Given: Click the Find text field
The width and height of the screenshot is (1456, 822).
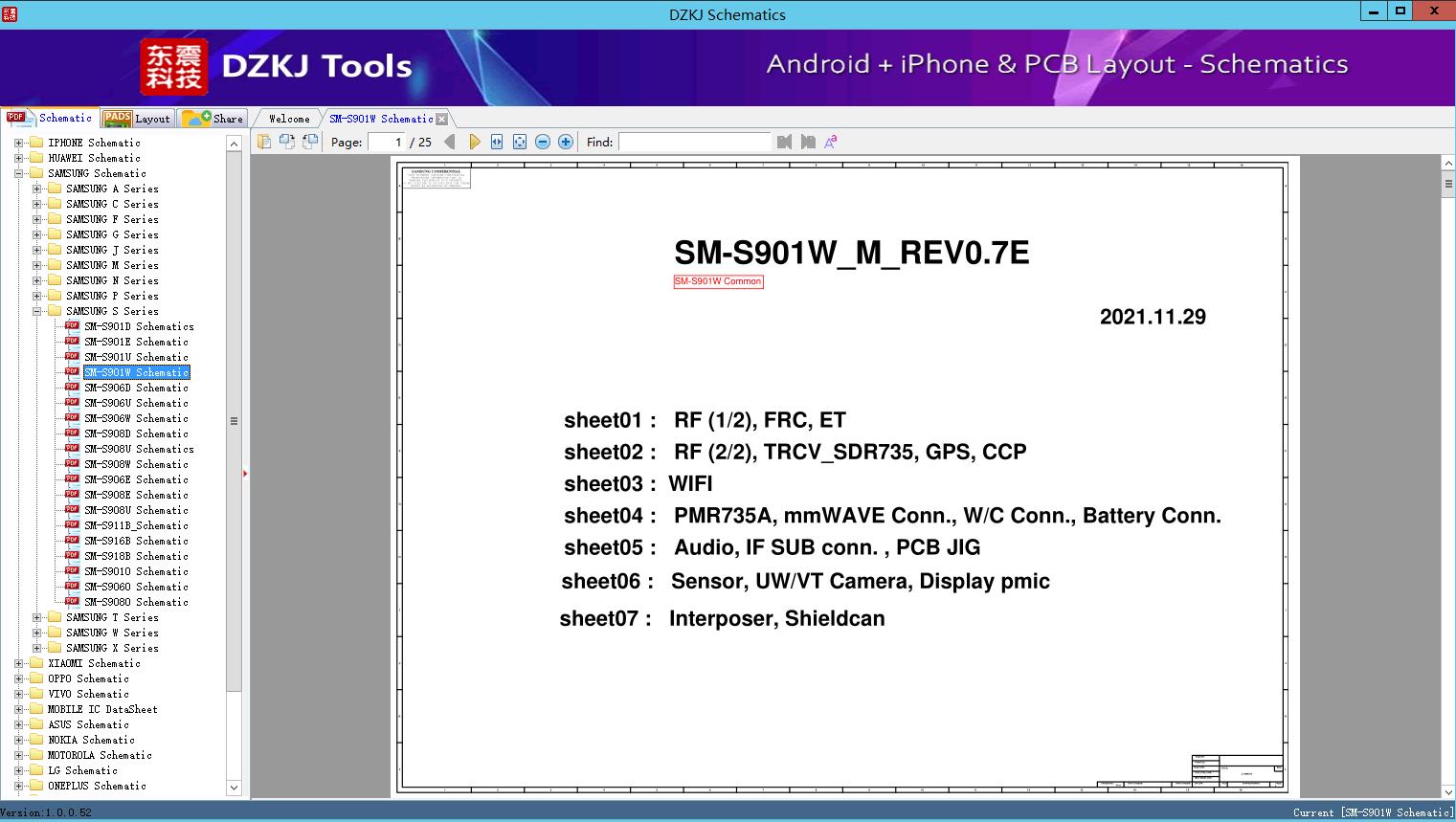Looking at the screenshot, I should pos(694,142).
